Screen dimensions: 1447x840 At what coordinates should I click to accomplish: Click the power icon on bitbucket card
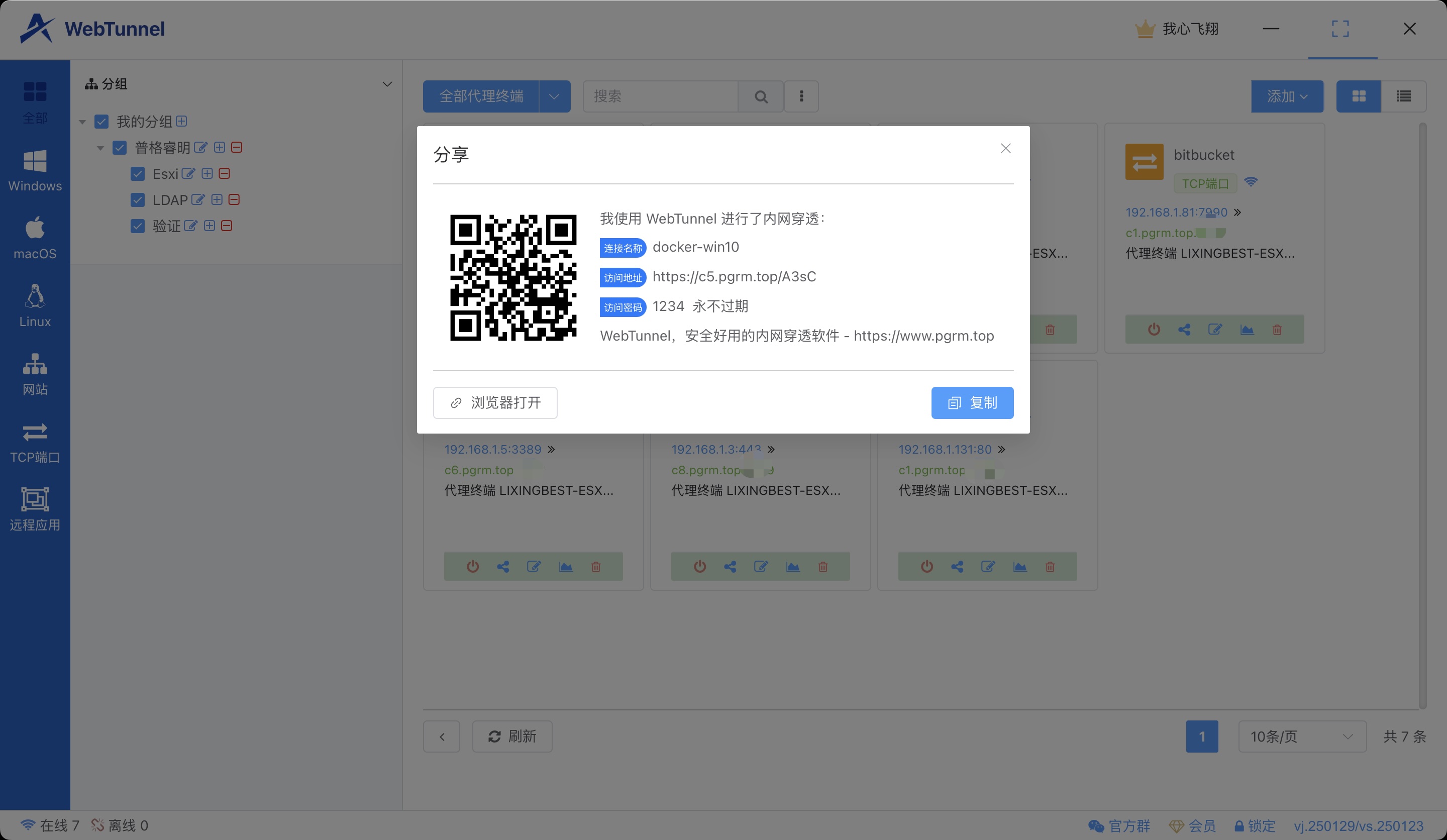coord(1154,330)
